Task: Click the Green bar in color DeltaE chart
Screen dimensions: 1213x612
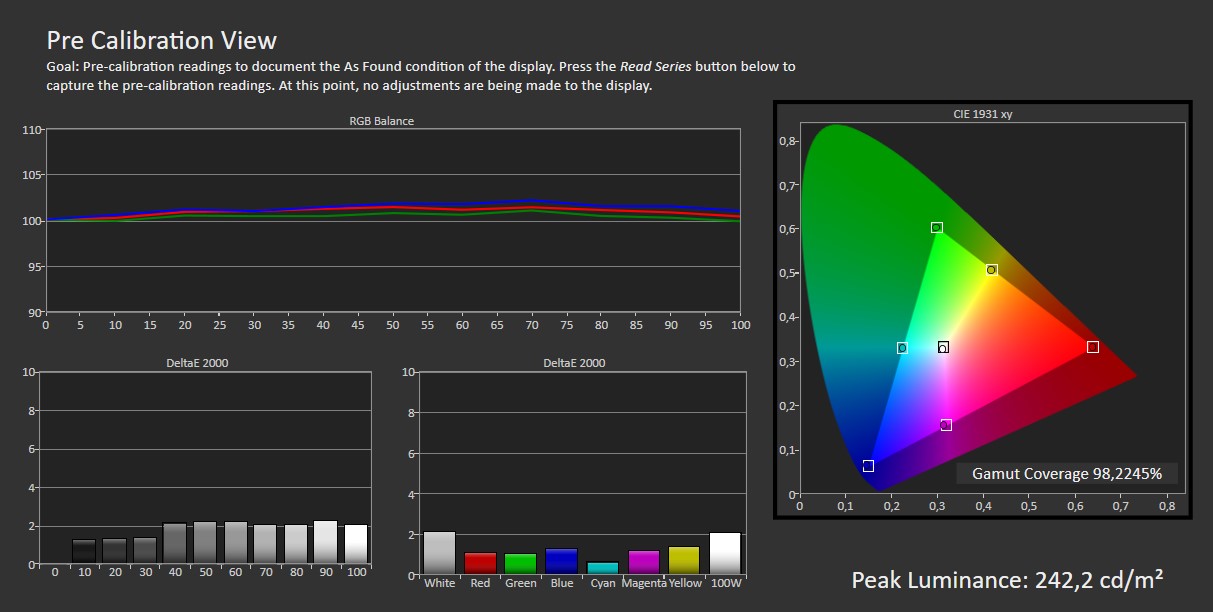Action: [521, 564]
